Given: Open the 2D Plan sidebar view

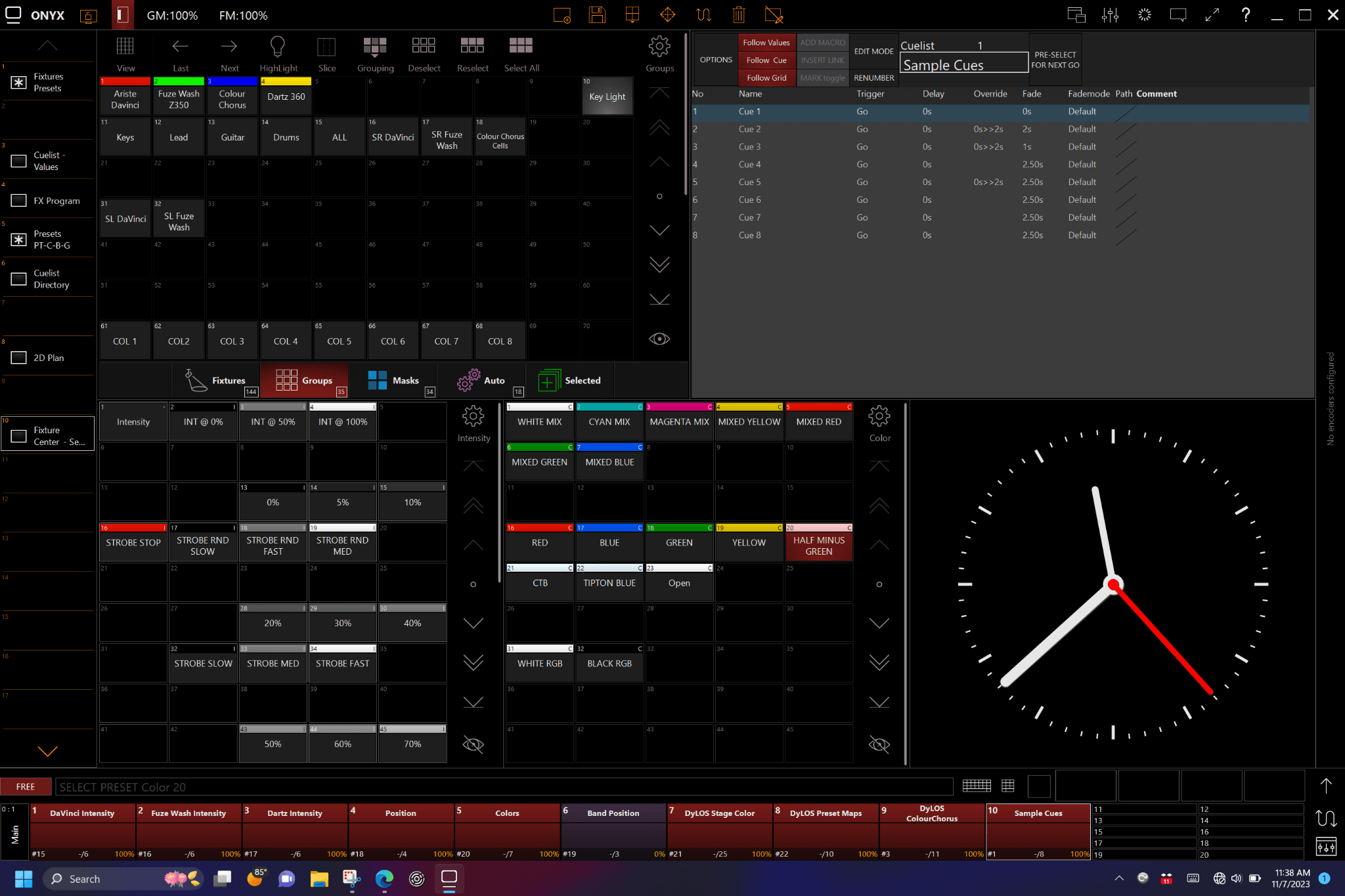Looking at the screenshot, I should click(x=48, y=357).
